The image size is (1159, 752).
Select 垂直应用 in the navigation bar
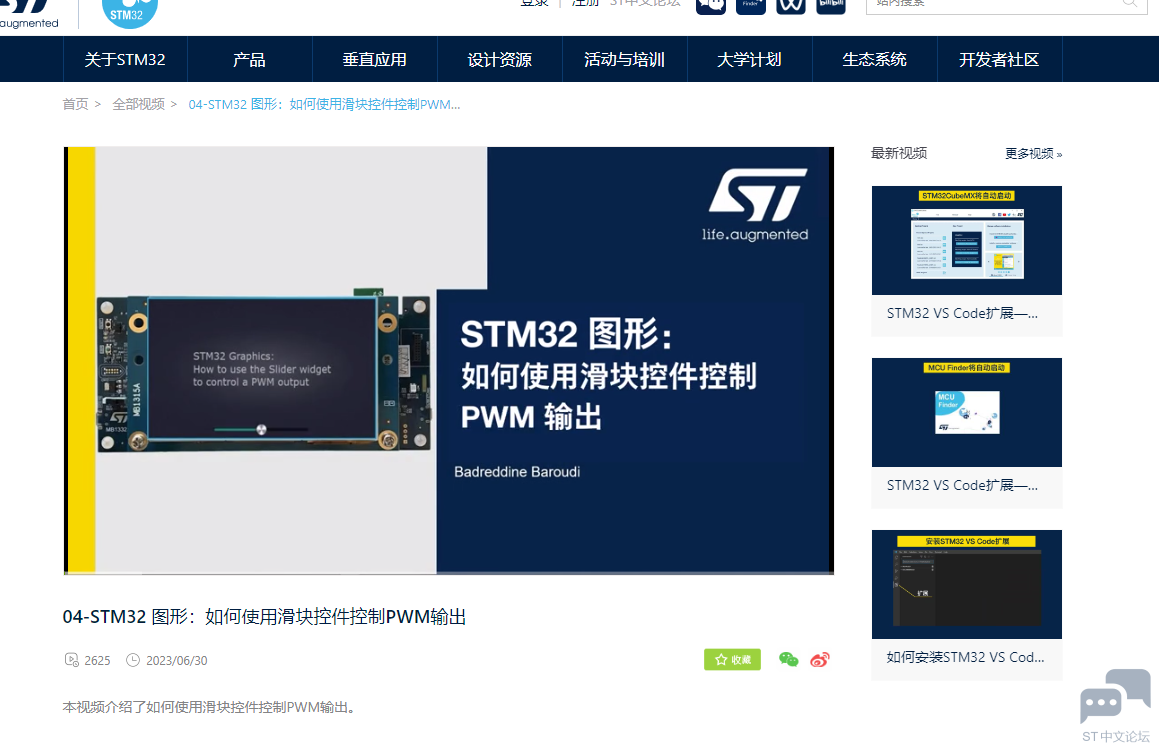click(374, 59)
